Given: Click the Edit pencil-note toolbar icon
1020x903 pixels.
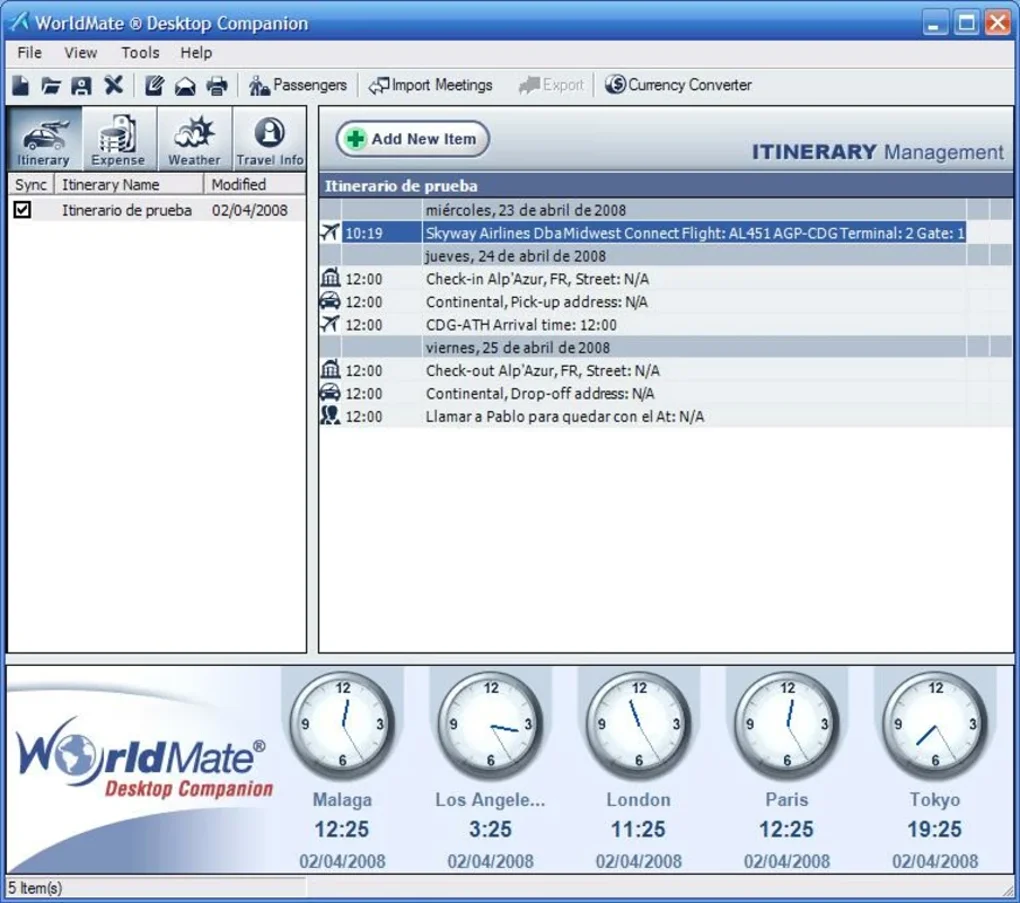Looking at the screenshot, I should 154,85.
